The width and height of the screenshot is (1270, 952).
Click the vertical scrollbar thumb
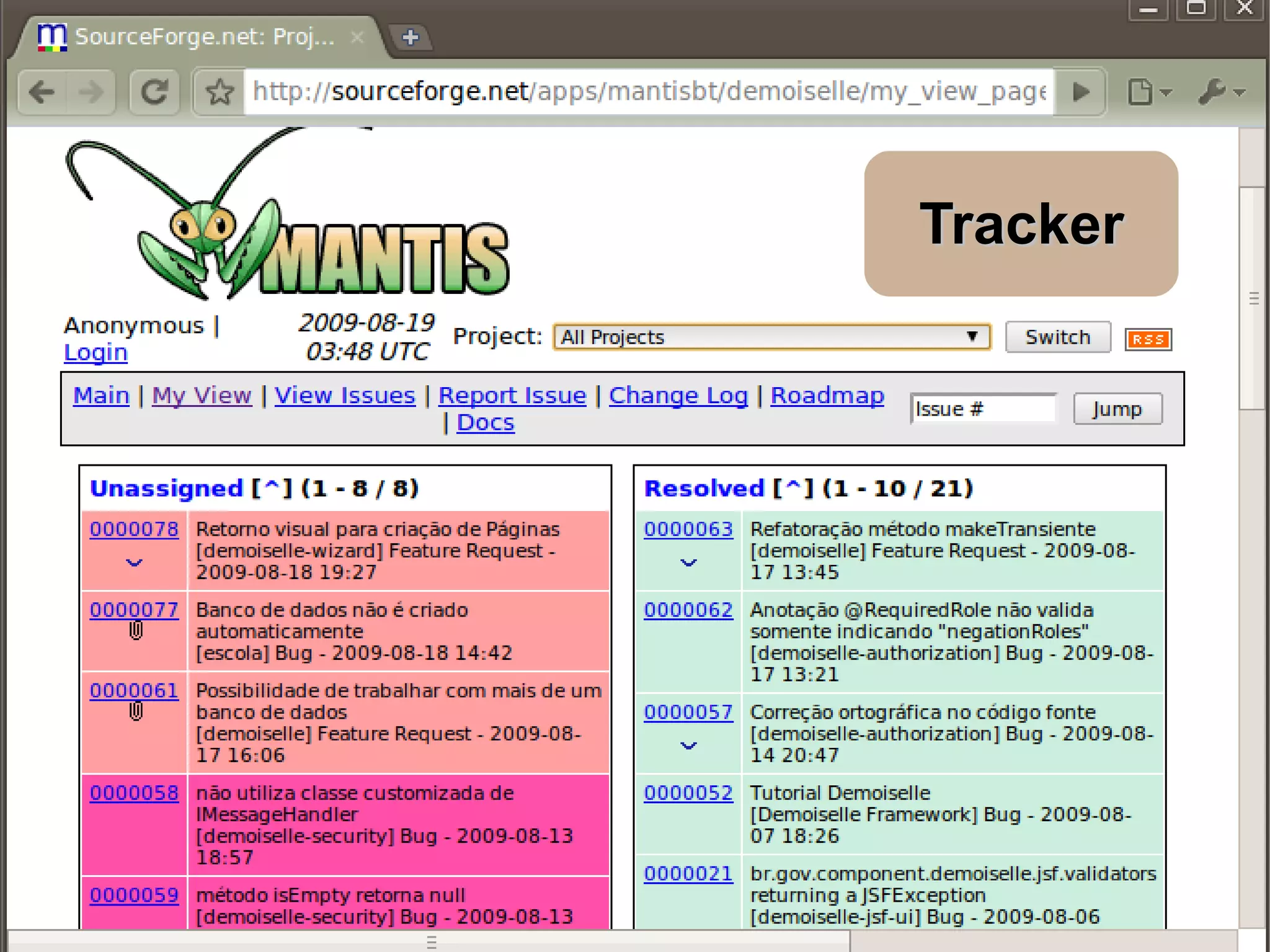1253,298
